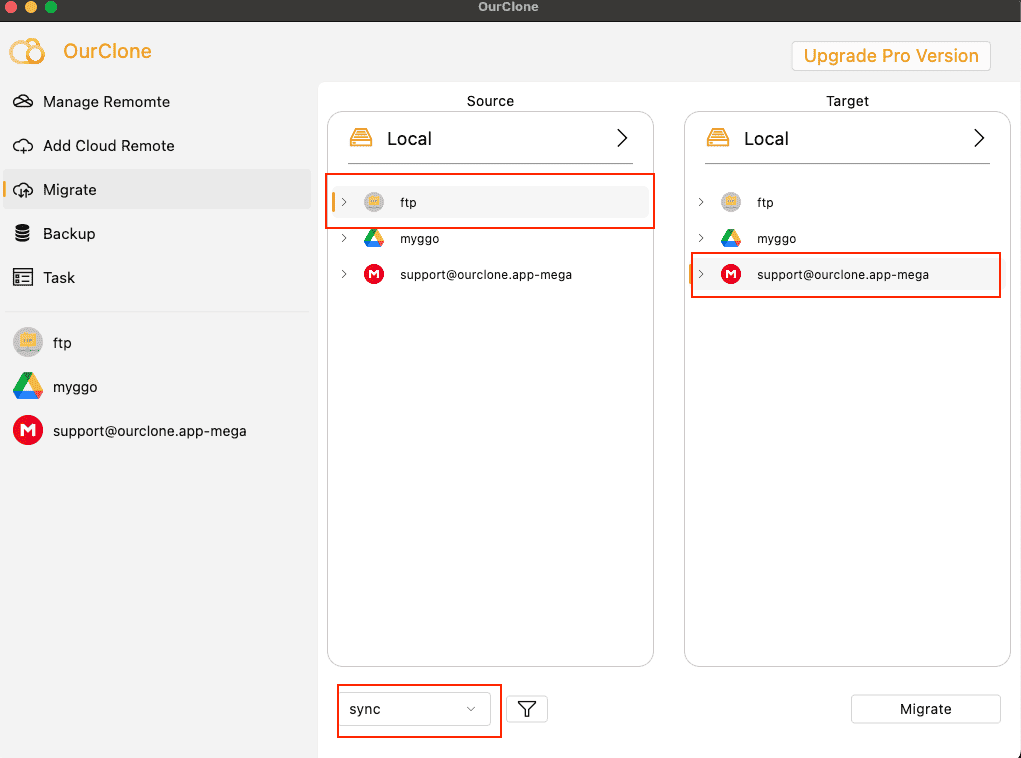This screenshot has height=758, width=1021.
Task: Click Upgrade Pro Version
Action: 889,56
